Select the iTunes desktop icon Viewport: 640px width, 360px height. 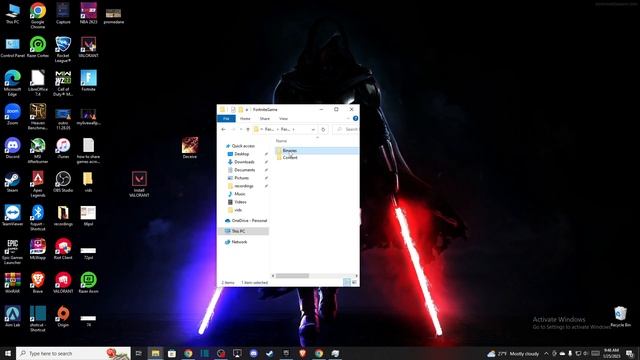[x=63, y=148]
